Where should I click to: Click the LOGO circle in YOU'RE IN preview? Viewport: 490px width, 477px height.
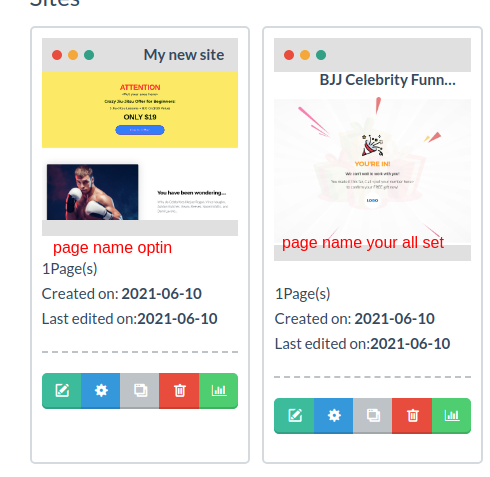pyautogui.click(x=372, y=200)
